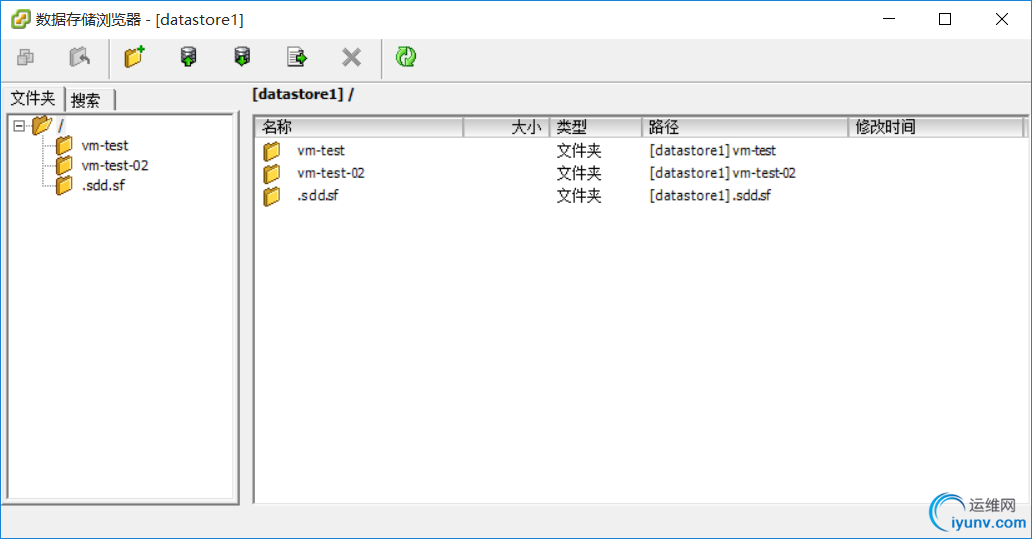Image resolution: width=1032 pixels, height=539 pixels.
Task: Sort by 名称 column header
Action: (359, 127)
